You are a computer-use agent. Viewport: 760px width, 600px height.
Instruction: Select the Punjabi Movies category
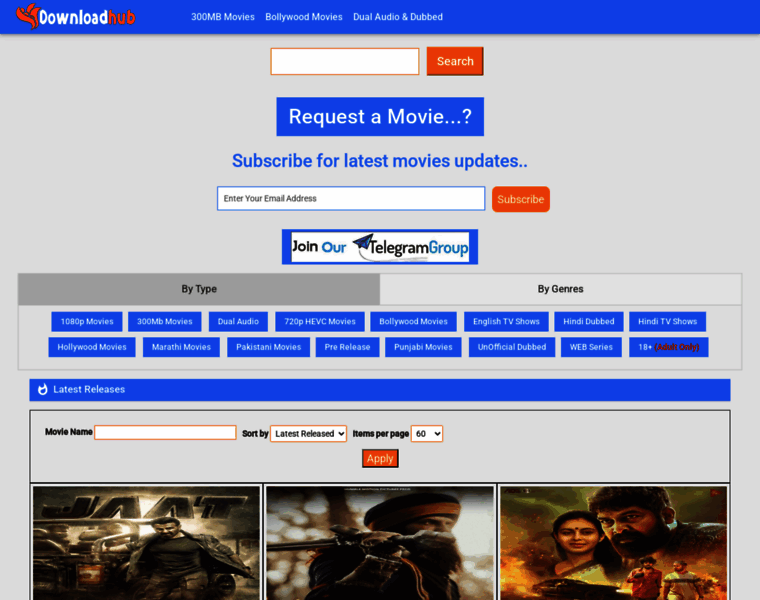423,347
